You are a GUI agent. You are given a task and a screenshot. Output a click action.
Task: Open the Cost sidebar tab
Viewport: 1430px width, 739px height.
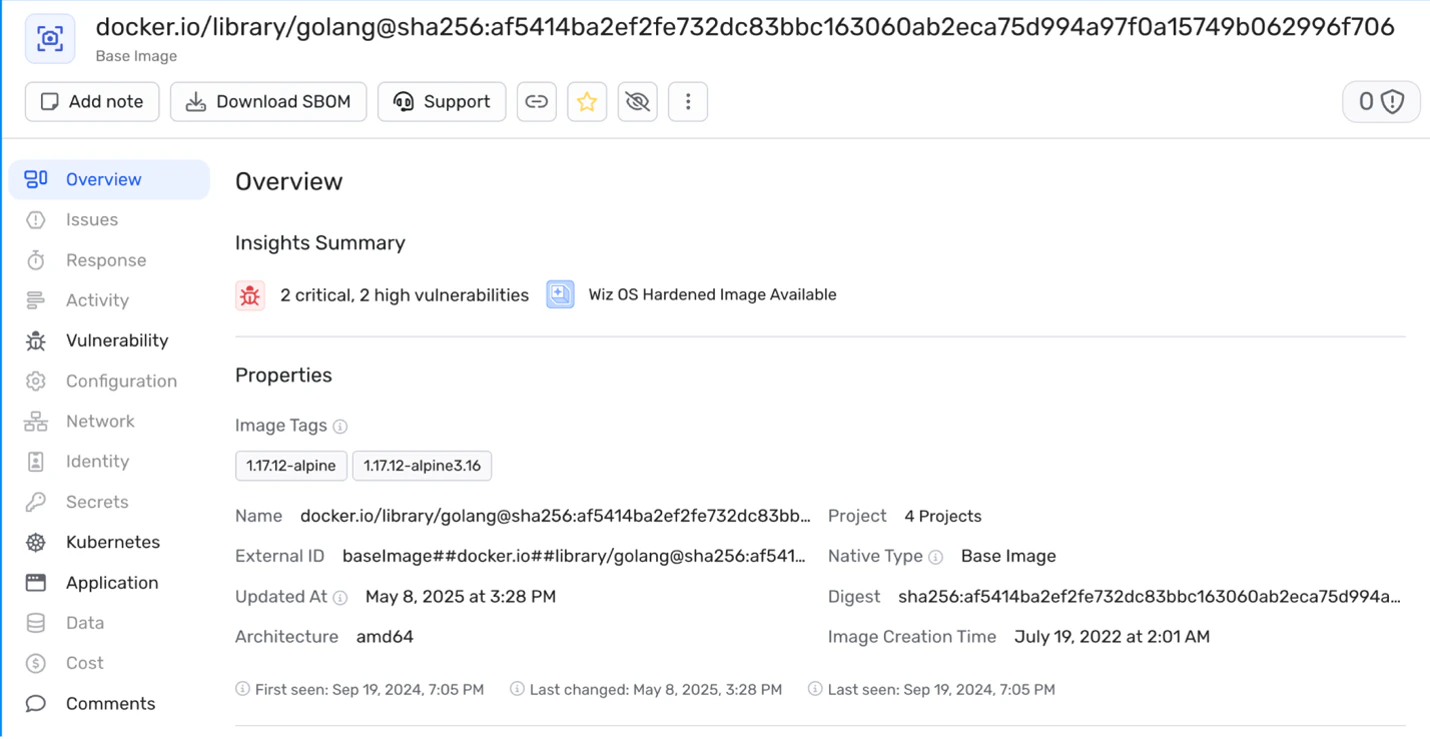tap(109, 663)
